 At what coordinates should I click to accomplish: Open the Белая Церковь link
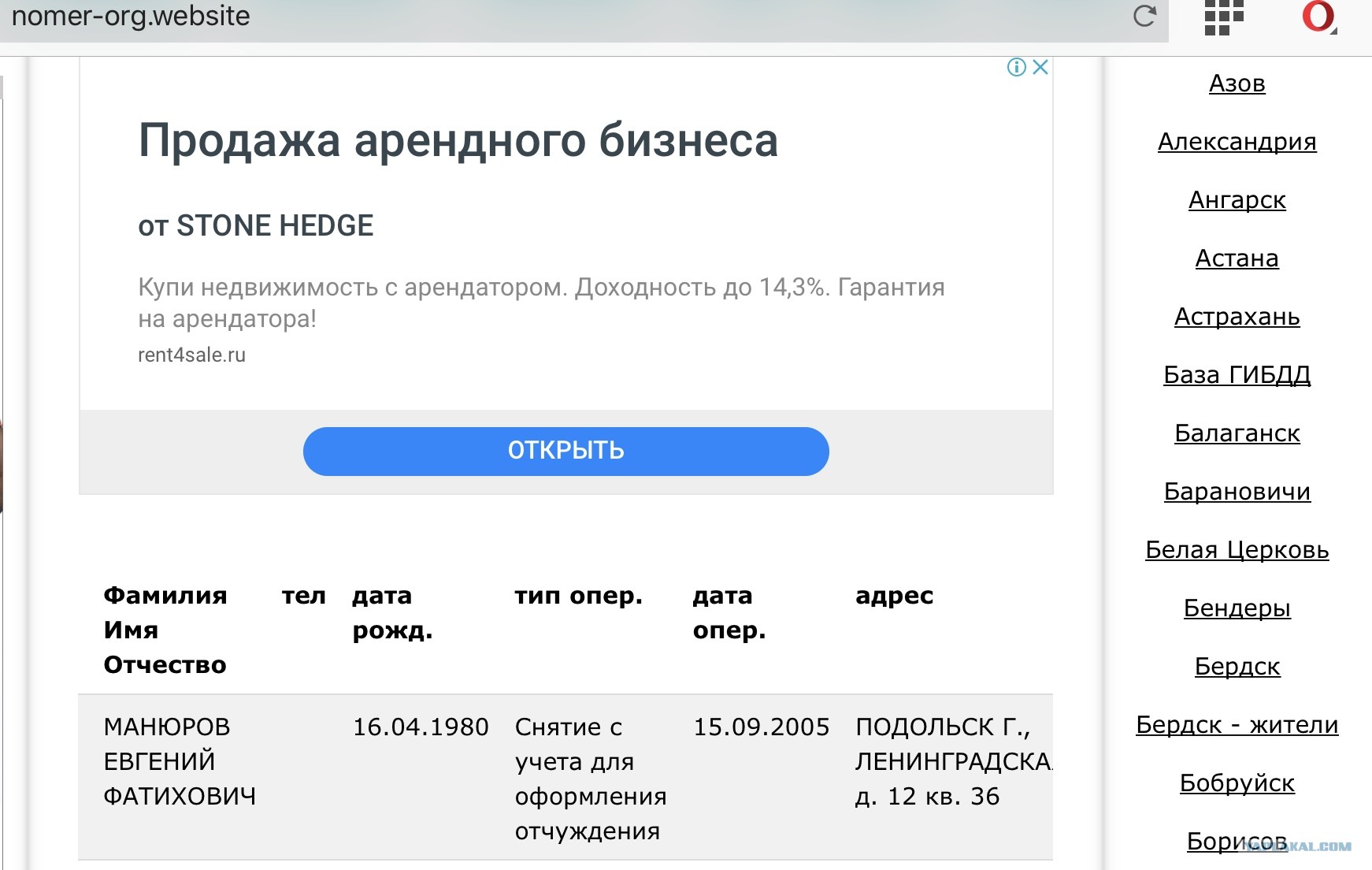(1237, 549)
